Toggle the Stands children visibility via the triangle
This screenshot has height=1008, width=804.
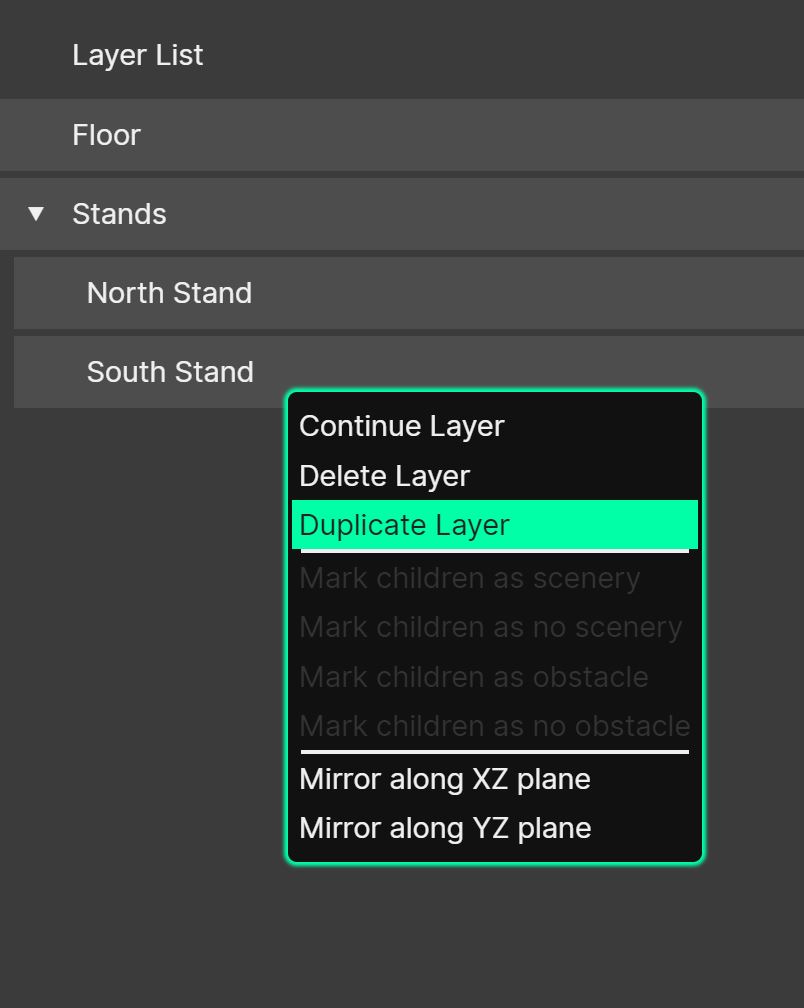tap(36, 213)
